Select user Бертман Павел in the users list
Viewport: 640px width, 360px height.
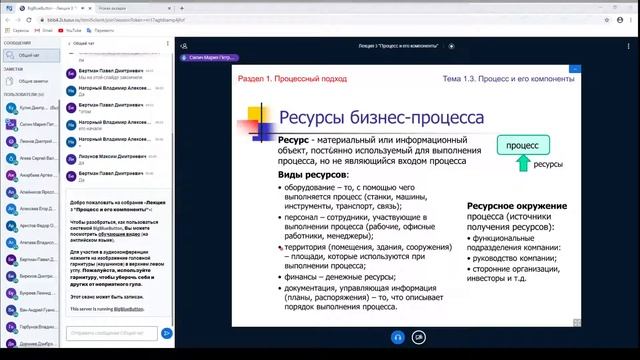click(x=31, y=260)
